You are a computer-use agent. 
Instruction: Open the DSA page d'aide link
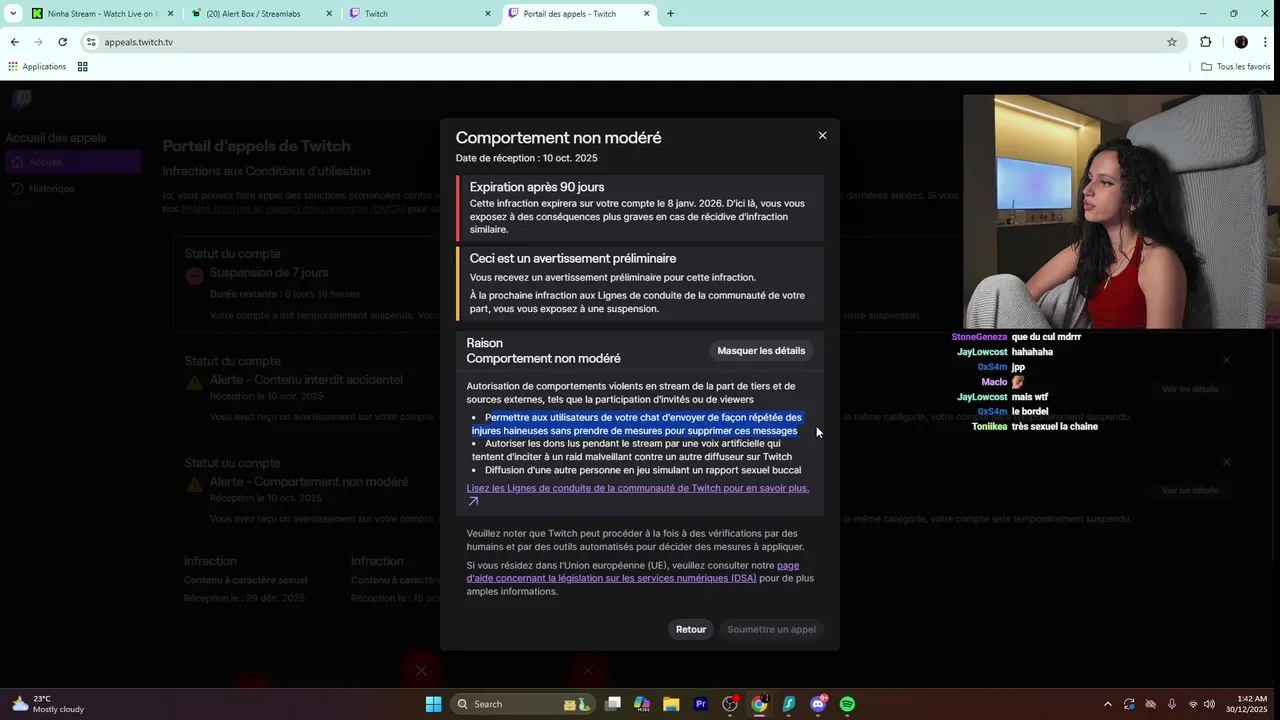tap(632, 572)
